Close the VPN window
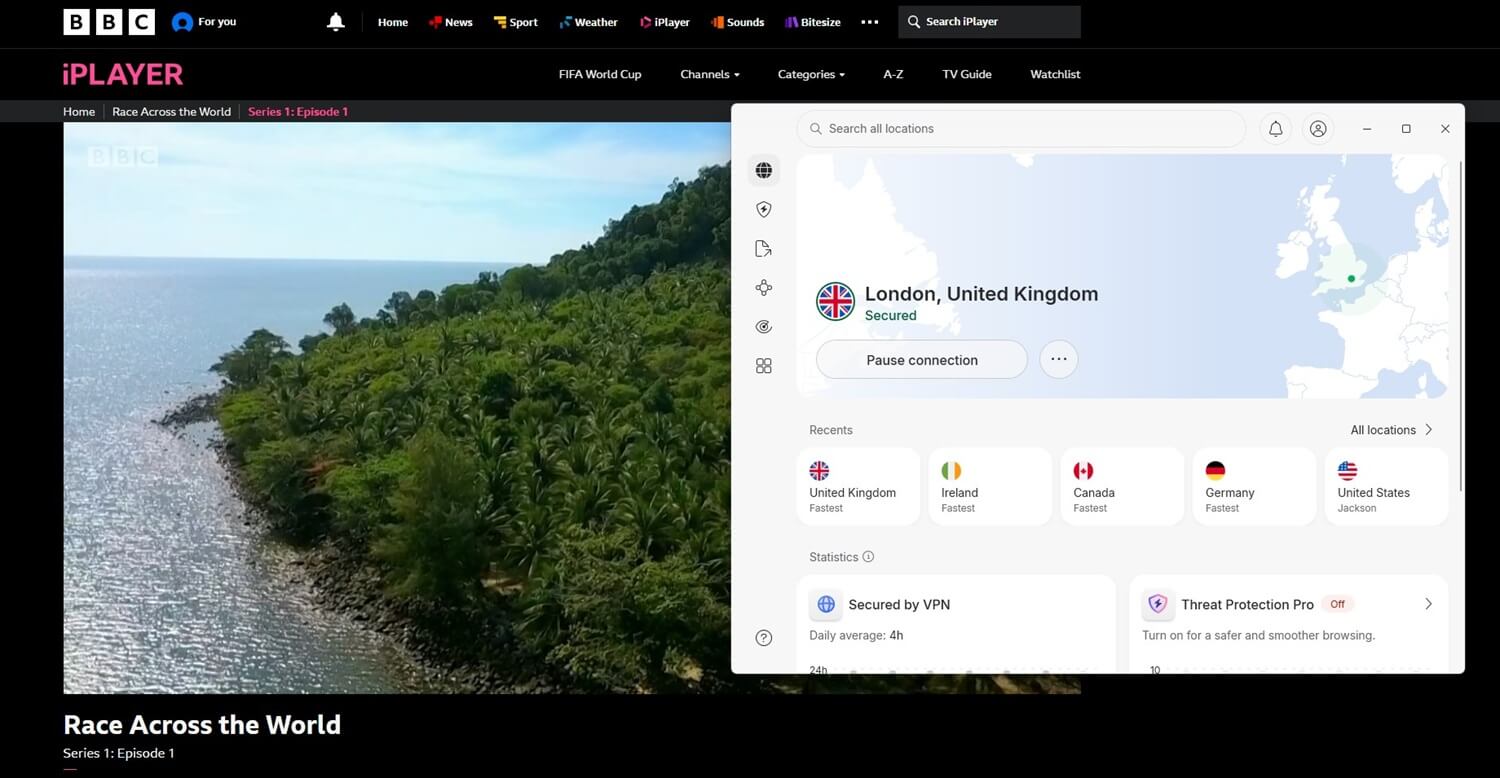Image resolution: width=1500 pixels, height=778 pixels. click(1445, 129)
